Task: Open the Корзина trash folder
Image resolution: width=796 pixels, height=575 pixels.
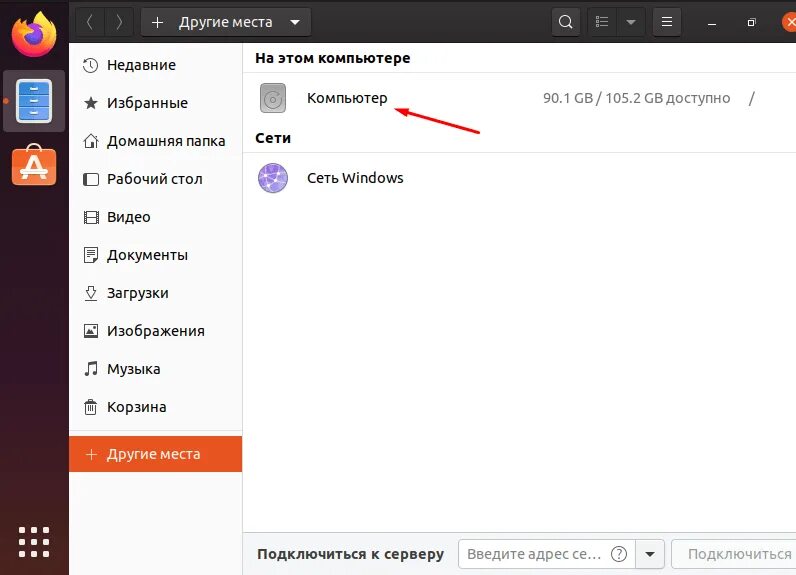Action: pyautogui.click(x=136, y=407)
